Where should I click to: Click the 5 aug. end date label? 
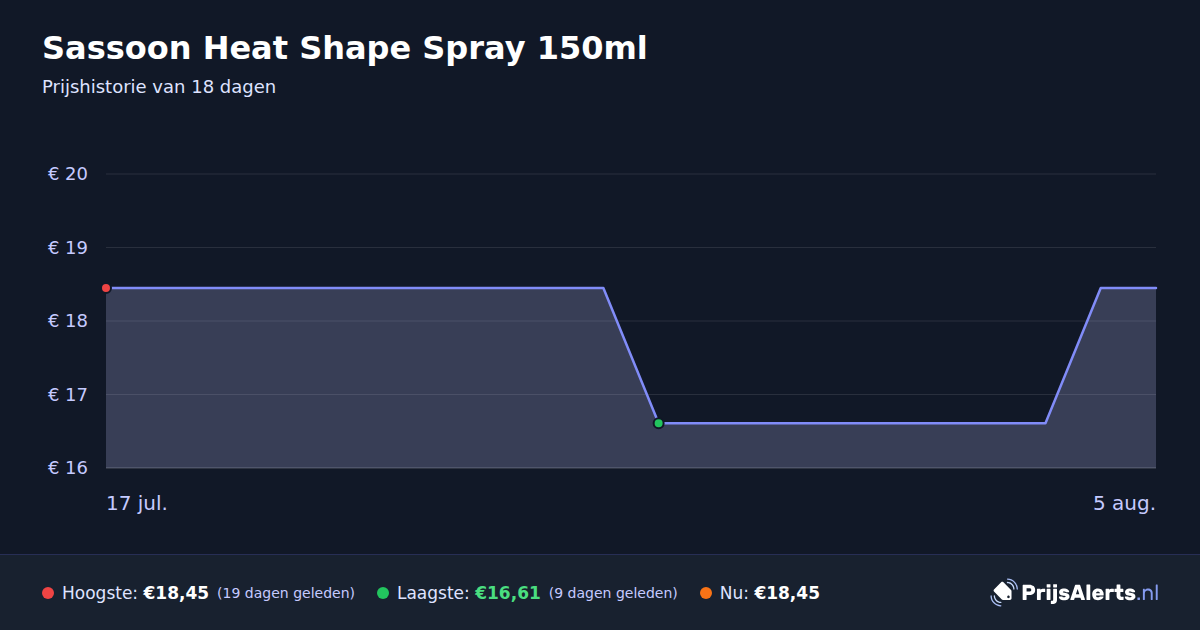point(1124,503)
